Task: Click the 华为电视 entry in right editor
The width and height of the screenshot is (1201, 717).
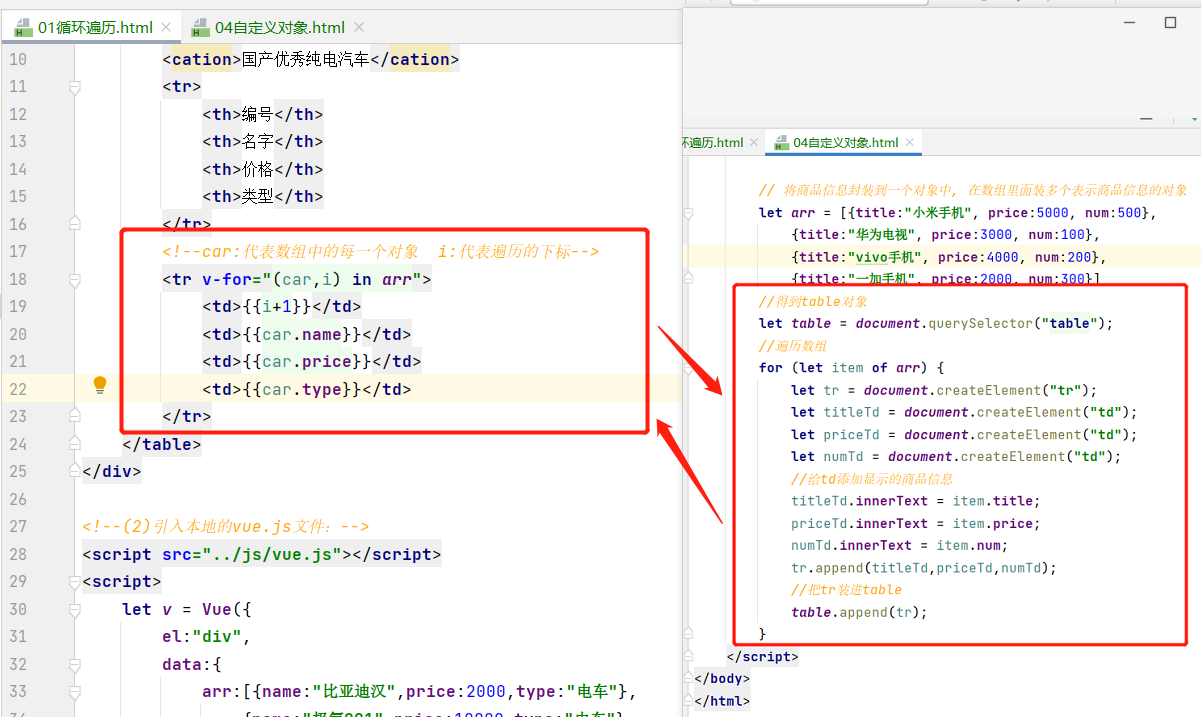Action: point(945,235)
